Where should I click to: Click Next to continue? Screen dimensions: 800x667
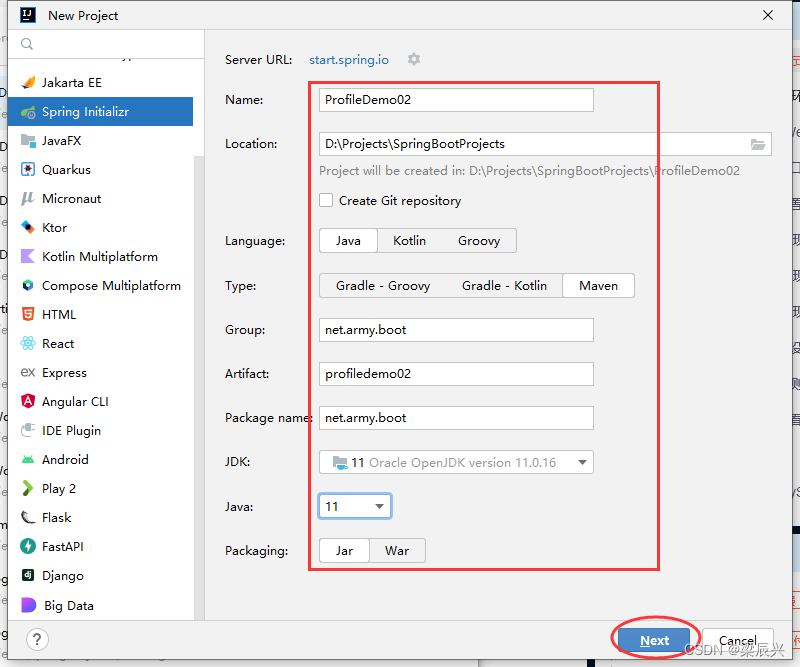click(x=654, y=640)
